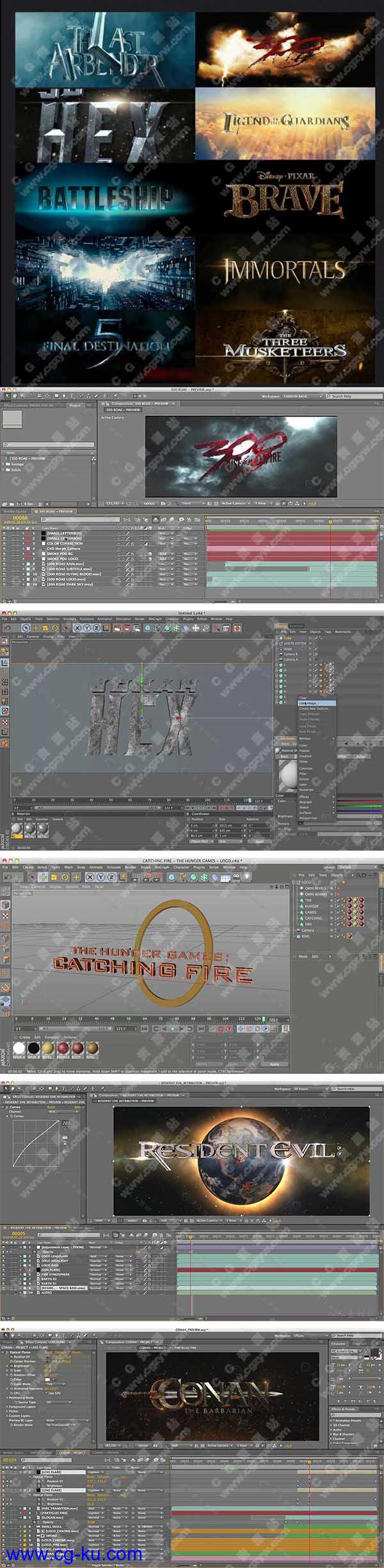384x1568 pixels.
Task: Select COLOR CORRECTION layer in 300 ROAE timeline
Action: coord(65,543)
